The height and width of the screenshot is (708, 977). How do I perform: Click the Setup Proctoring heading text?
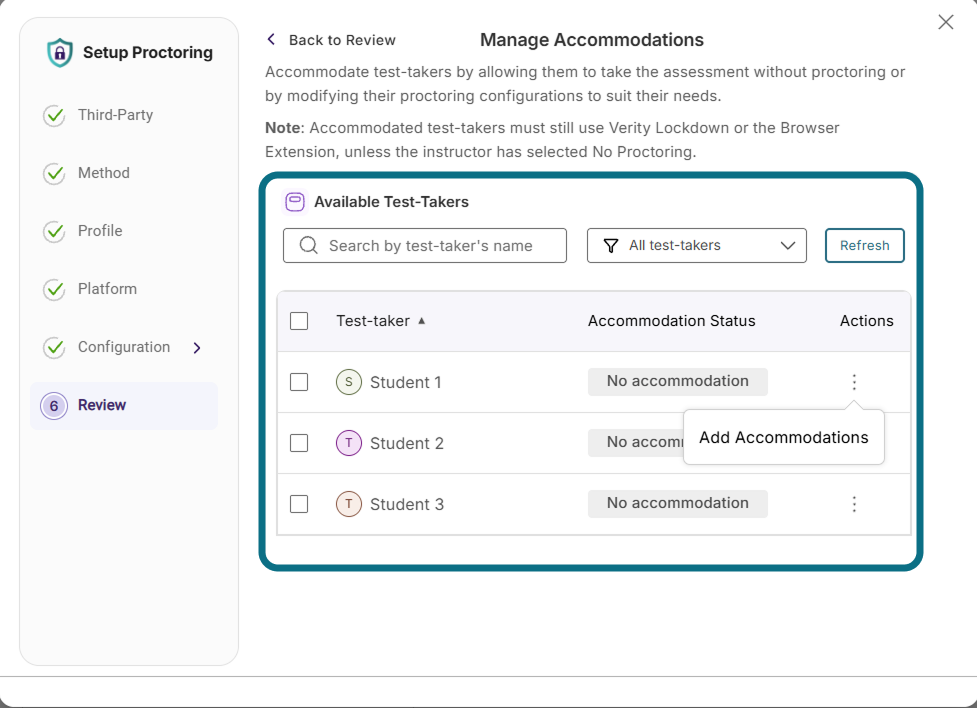148,52
